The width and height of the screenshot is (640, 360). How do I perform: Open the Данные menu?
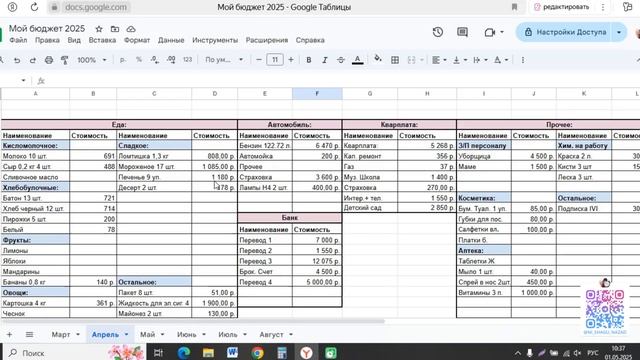(171, 40)
